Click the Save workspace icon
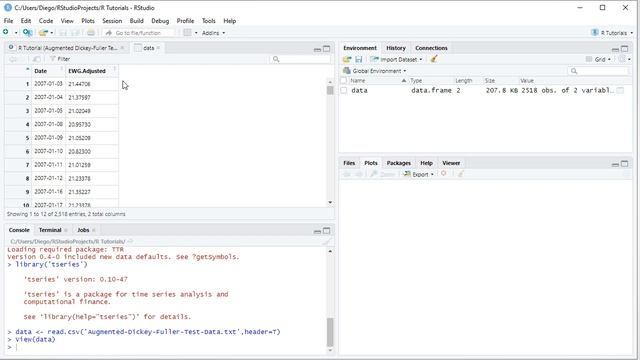This screenshot has height=360, width=640. pos(359,60)
